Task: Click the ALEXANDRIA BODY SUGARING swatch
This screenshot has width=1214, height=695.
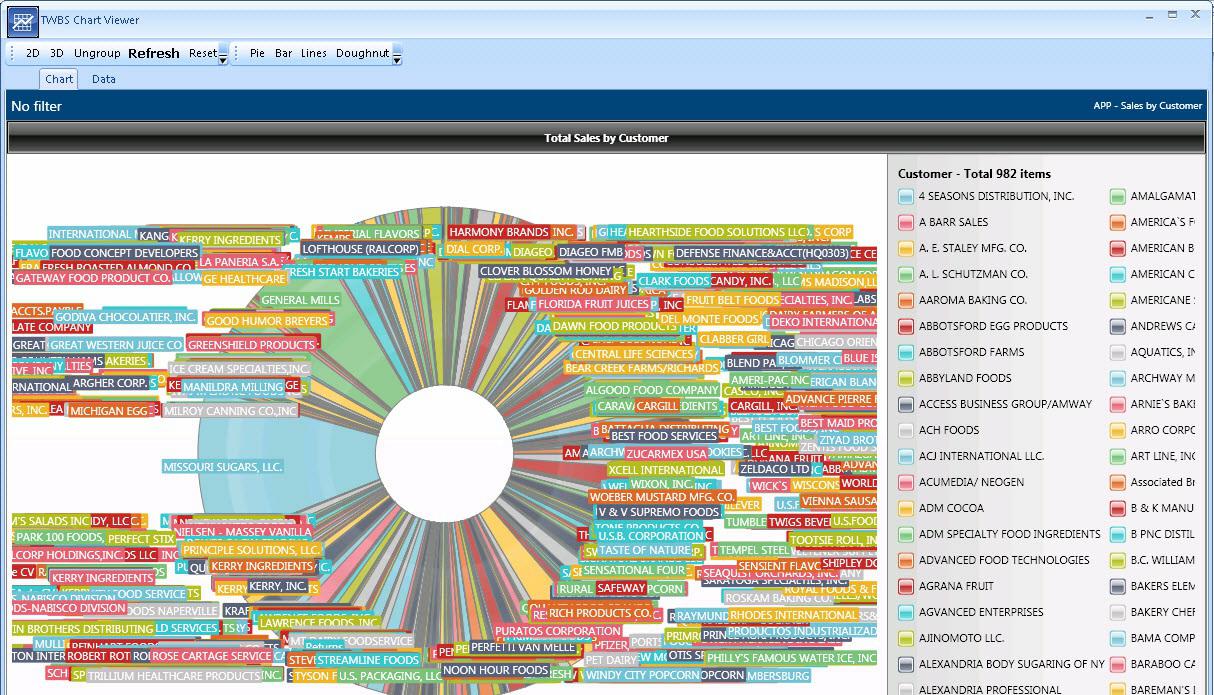Action: 906,665
